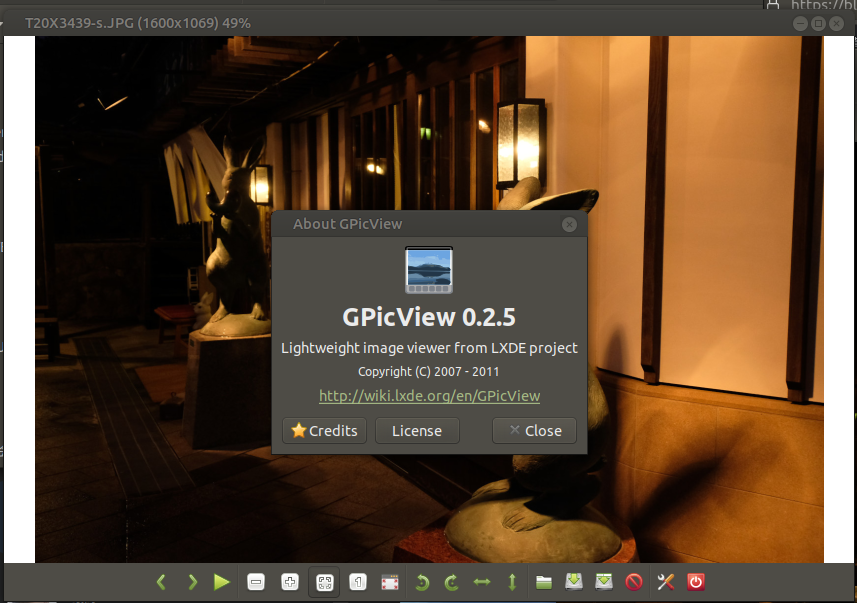Start the slideshow playback

222,582
